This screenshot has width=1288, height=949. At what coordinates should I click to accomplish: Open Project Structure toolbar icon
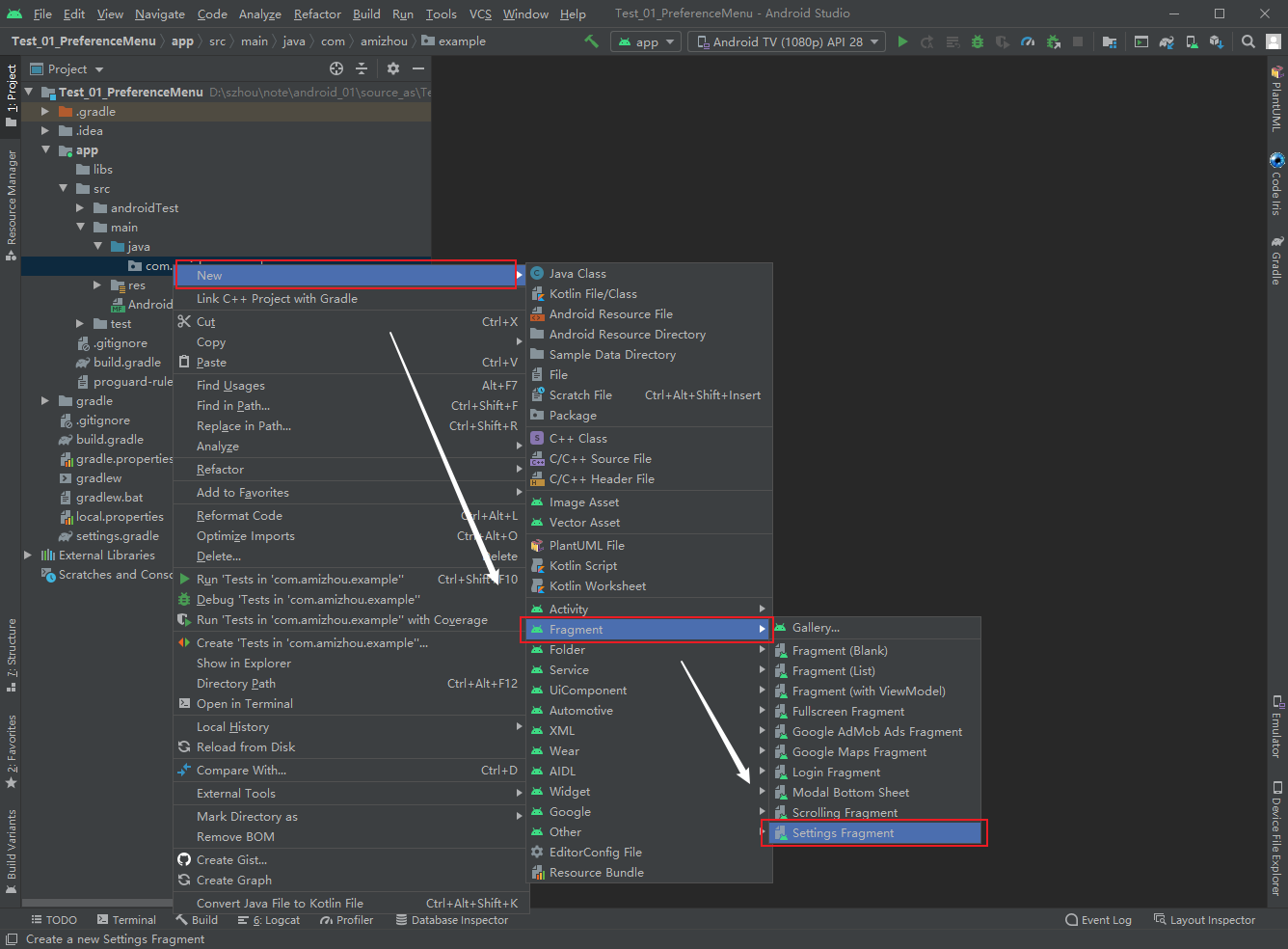(x=1110, y=41)
